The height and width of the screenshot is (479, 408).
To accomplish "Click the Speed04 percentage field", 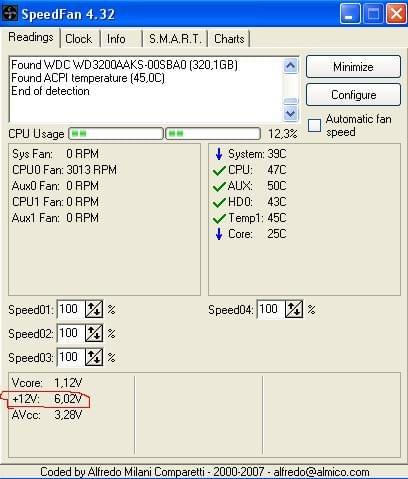I will (270, 309).
